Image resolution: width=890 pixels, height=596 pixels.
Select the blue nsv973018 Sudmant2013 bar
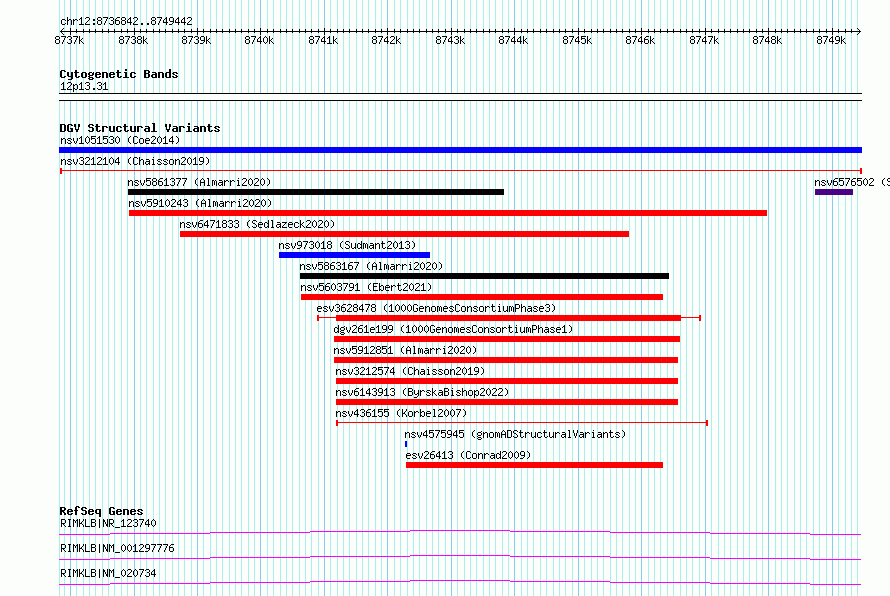[354, 255]
